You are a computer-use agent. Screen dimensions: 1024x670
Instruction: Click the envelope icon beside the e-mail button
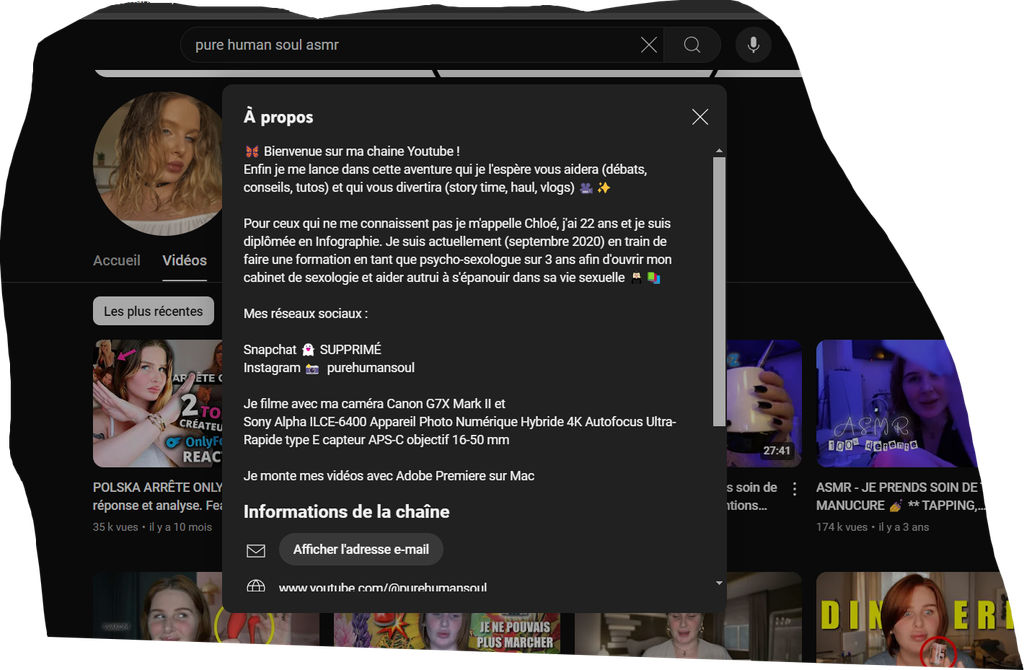point(256,550)
